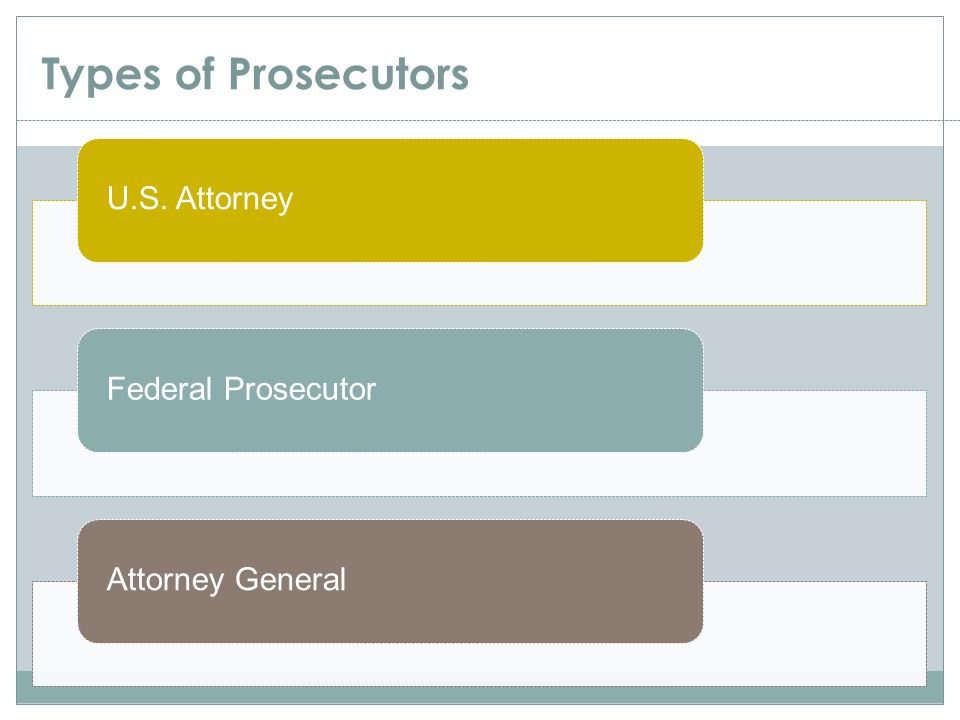Click the white panel beneath the Attorney General box

click(479, 664)
